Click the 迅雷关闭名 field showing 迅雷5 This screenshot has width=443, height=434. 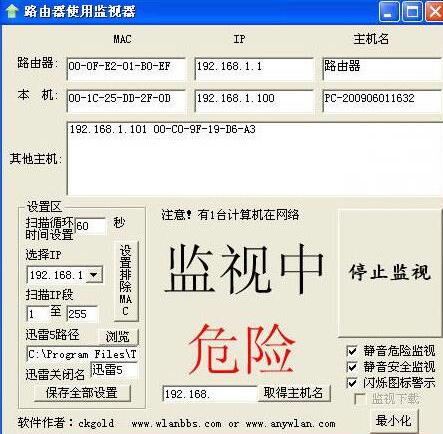[114, 370]
